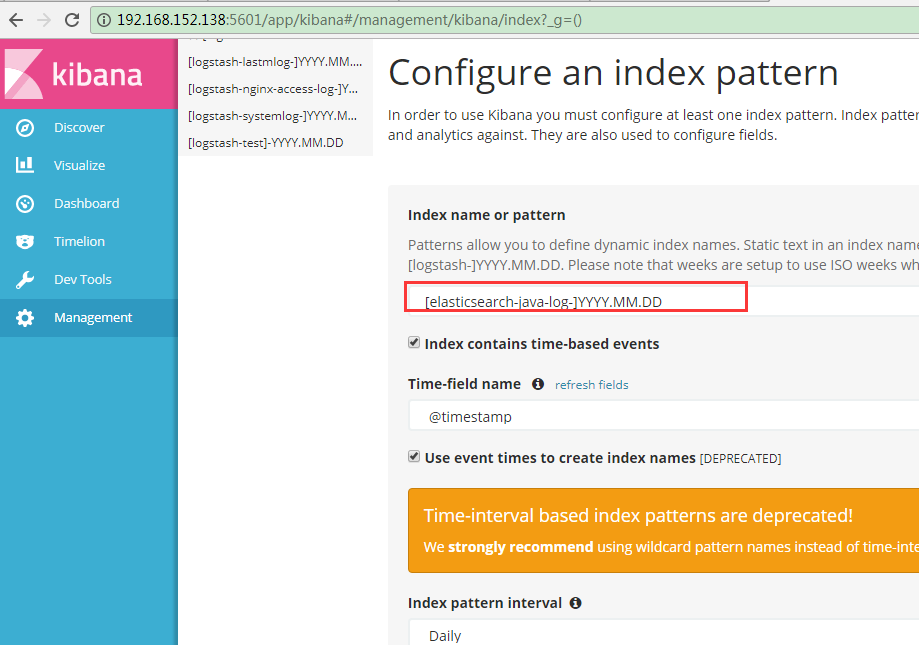The width and height of the screenshot is (919, 645).
Task: Click the Visualize bar chart icon
Action: tap(25, 165)
